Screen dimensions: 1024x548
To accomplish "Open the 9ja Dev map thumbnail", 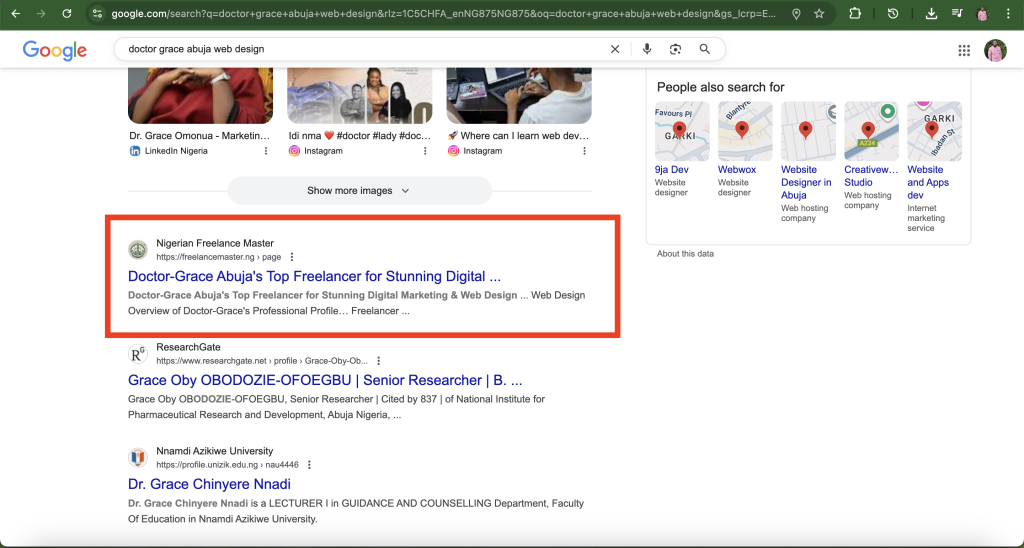I will click(682, 131).
